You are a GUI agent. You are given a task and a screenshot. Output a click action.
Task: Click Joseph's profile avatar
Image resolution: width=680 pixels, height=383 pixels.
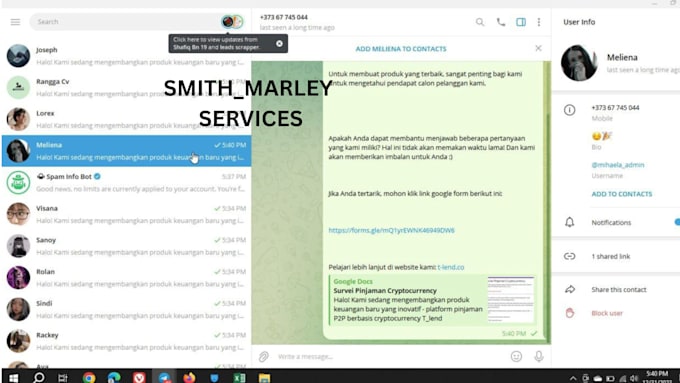coord(18,56)
